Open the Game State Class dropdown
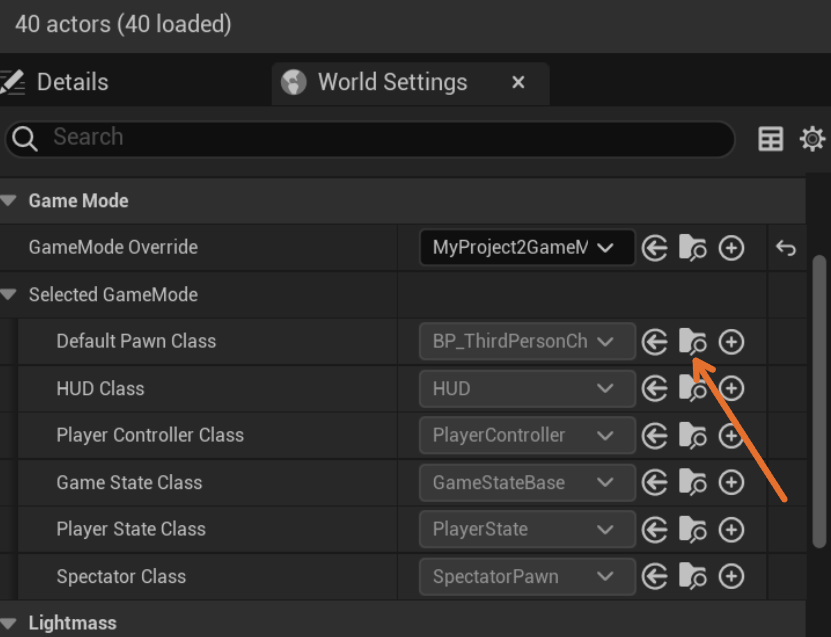Screen dimensions: 831x637 pyautogui.click(x=527, y=483)
